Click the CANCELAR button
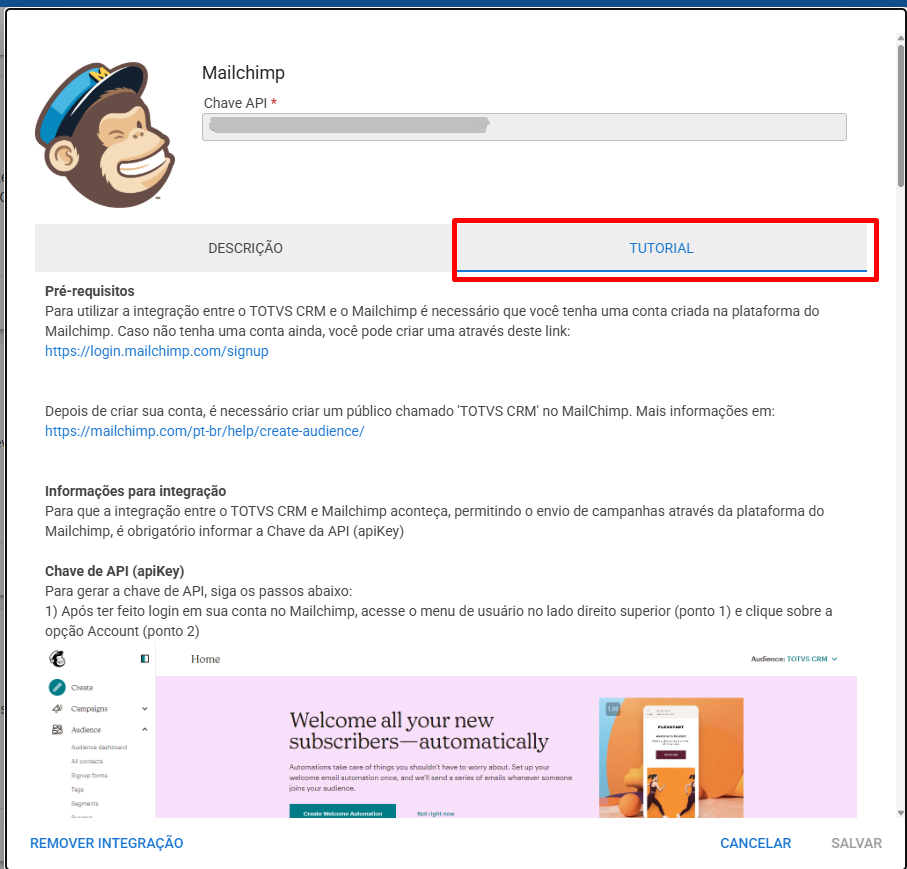Viewport: 907px width, 869px height. 755,843
